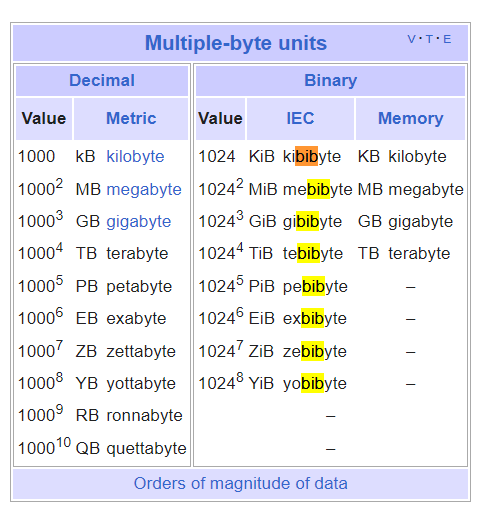Screen dimensions: 481x508
Task: Click the TiB abbreviation
Action: [261, 254]
